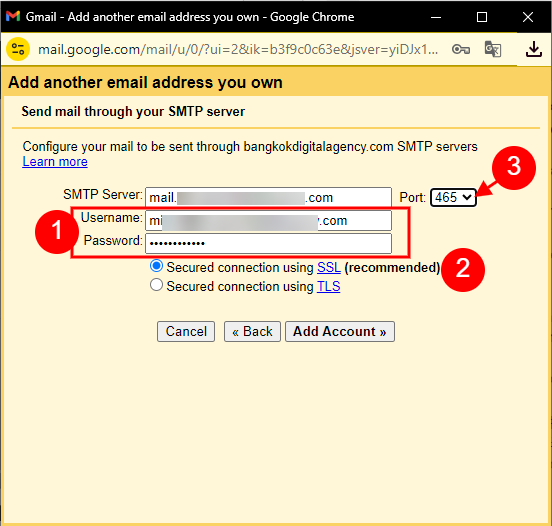
Task: Click the Cancel button
Action: 186,331
